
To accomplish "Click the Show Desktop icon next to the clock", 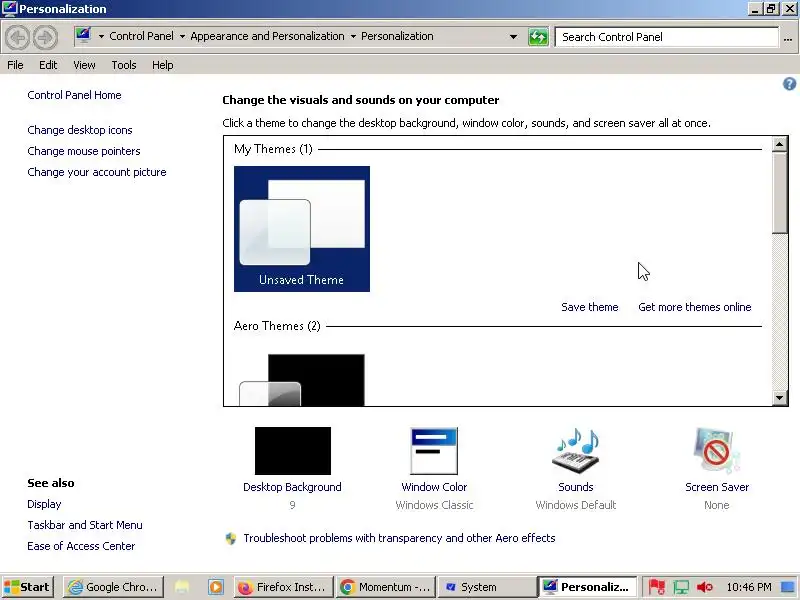I will point(786,587).
